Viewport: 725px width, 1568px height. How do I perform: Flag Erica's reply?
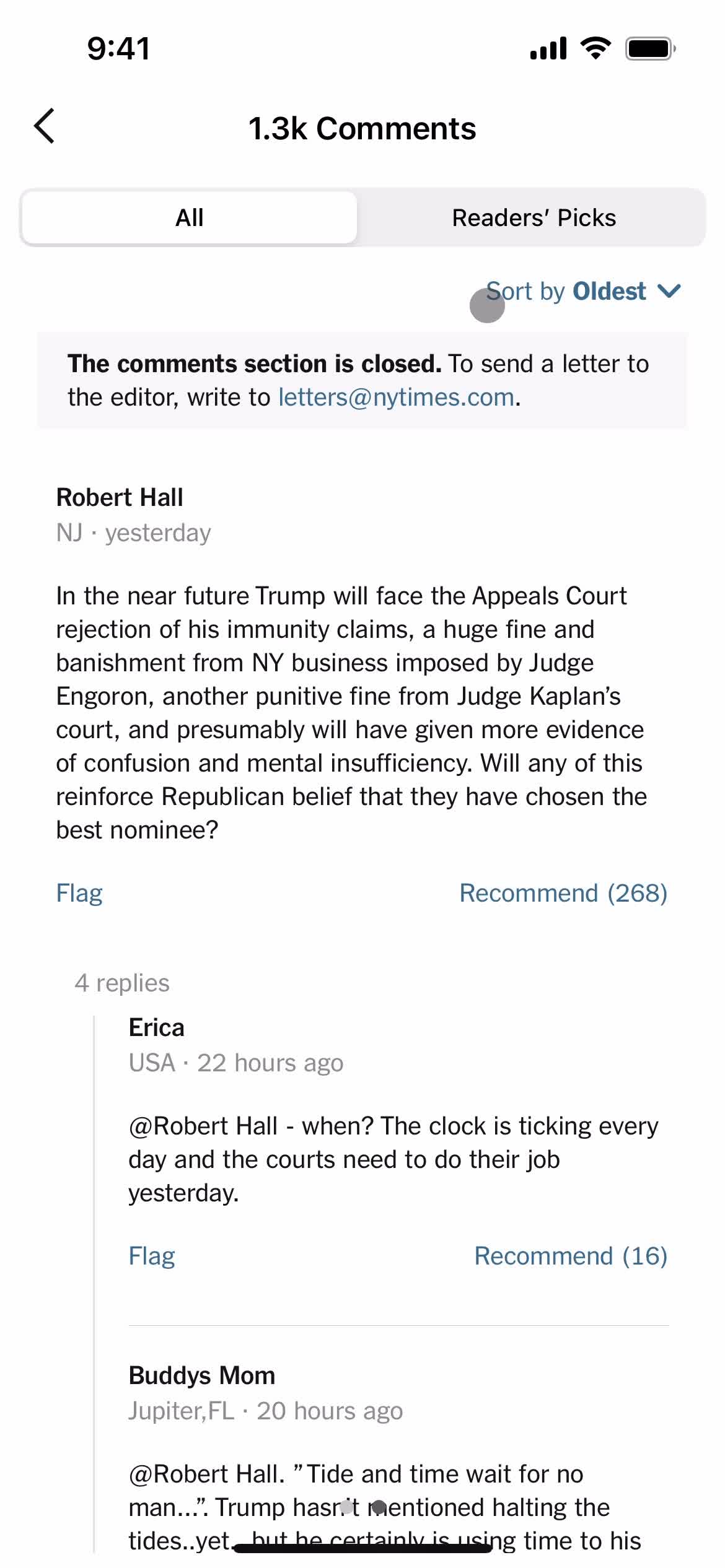(x=152, y=1256)
